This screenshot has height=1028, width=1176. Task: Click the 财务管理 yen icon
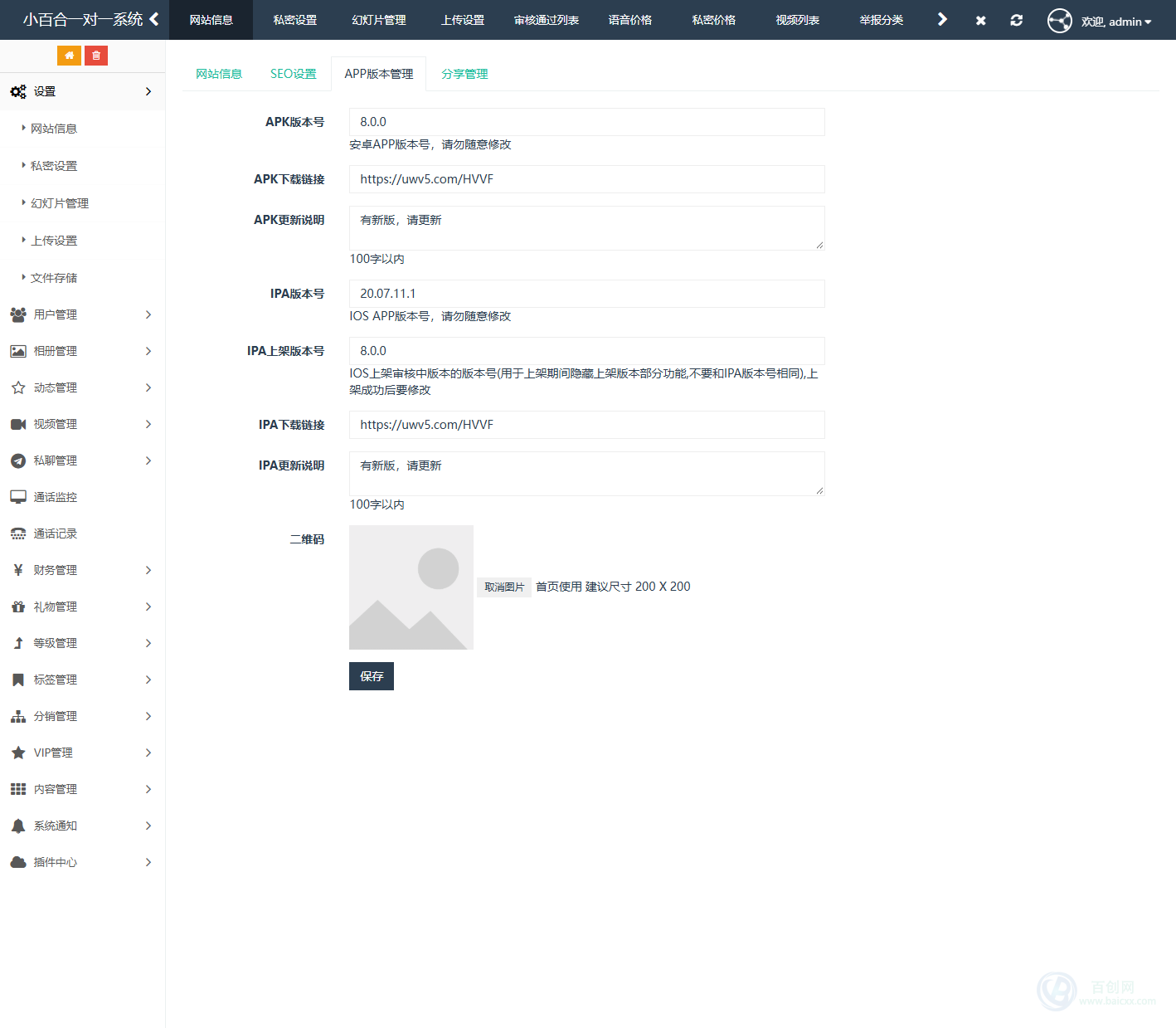click(x=18, y=570)
